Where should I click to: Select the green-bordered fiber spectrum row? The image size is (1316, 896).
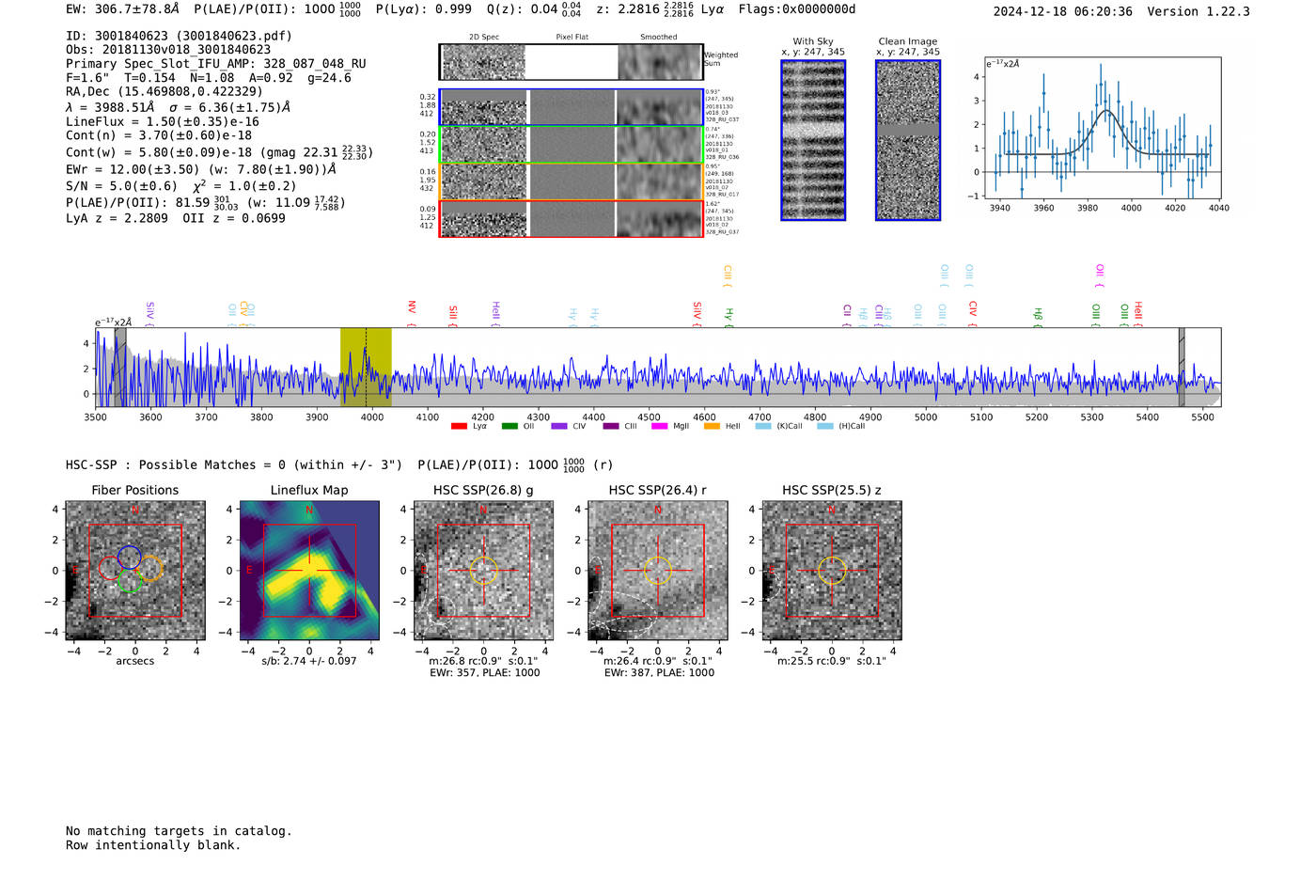point(572,145)
